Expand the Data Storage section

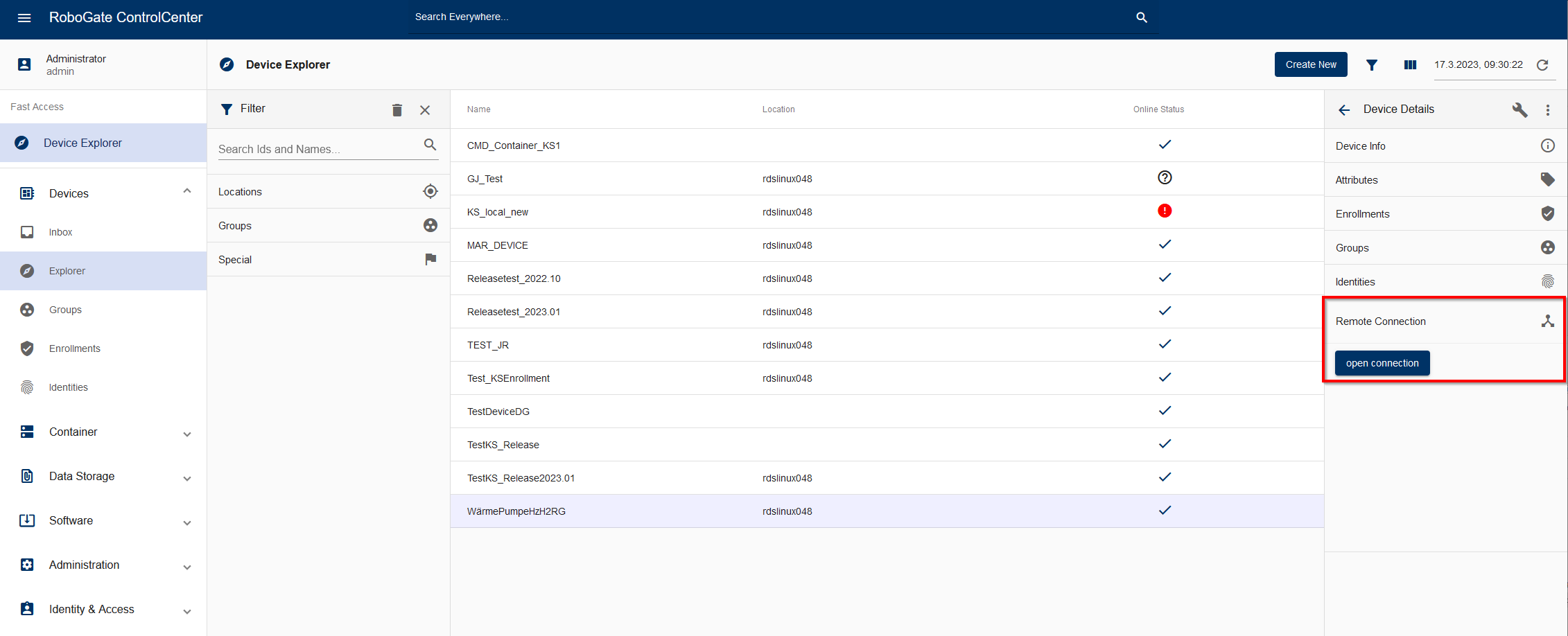pyautogui.click(x=187, y=479)
